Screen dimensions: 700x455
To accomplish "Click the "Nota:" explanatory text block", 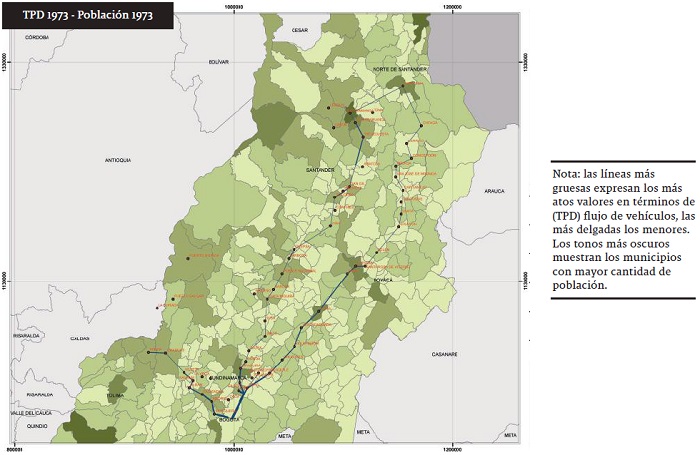I will (x=624, y=230).
